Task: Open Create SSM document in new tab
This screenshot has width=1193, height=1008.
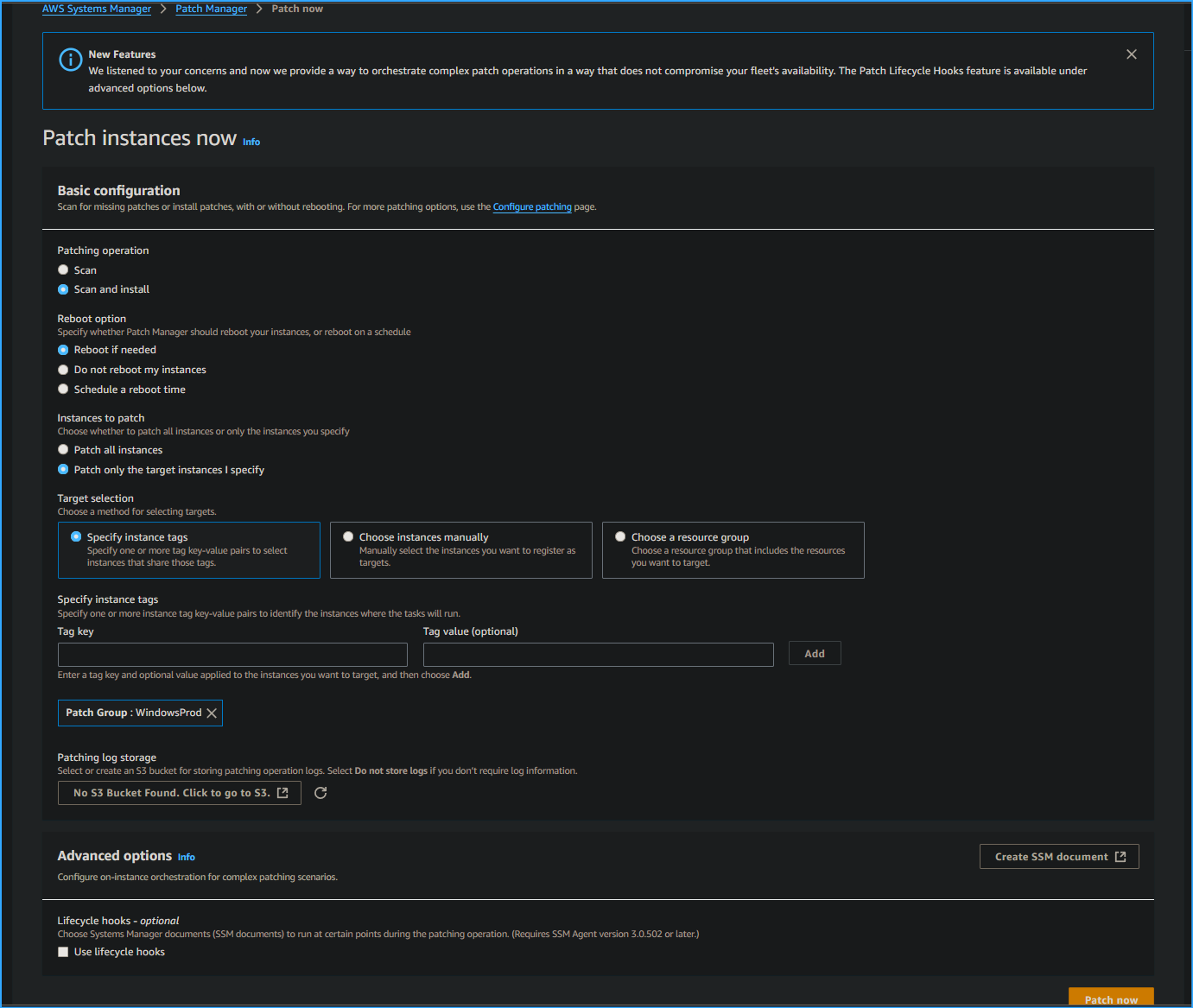Action: tap(1059, 856)
